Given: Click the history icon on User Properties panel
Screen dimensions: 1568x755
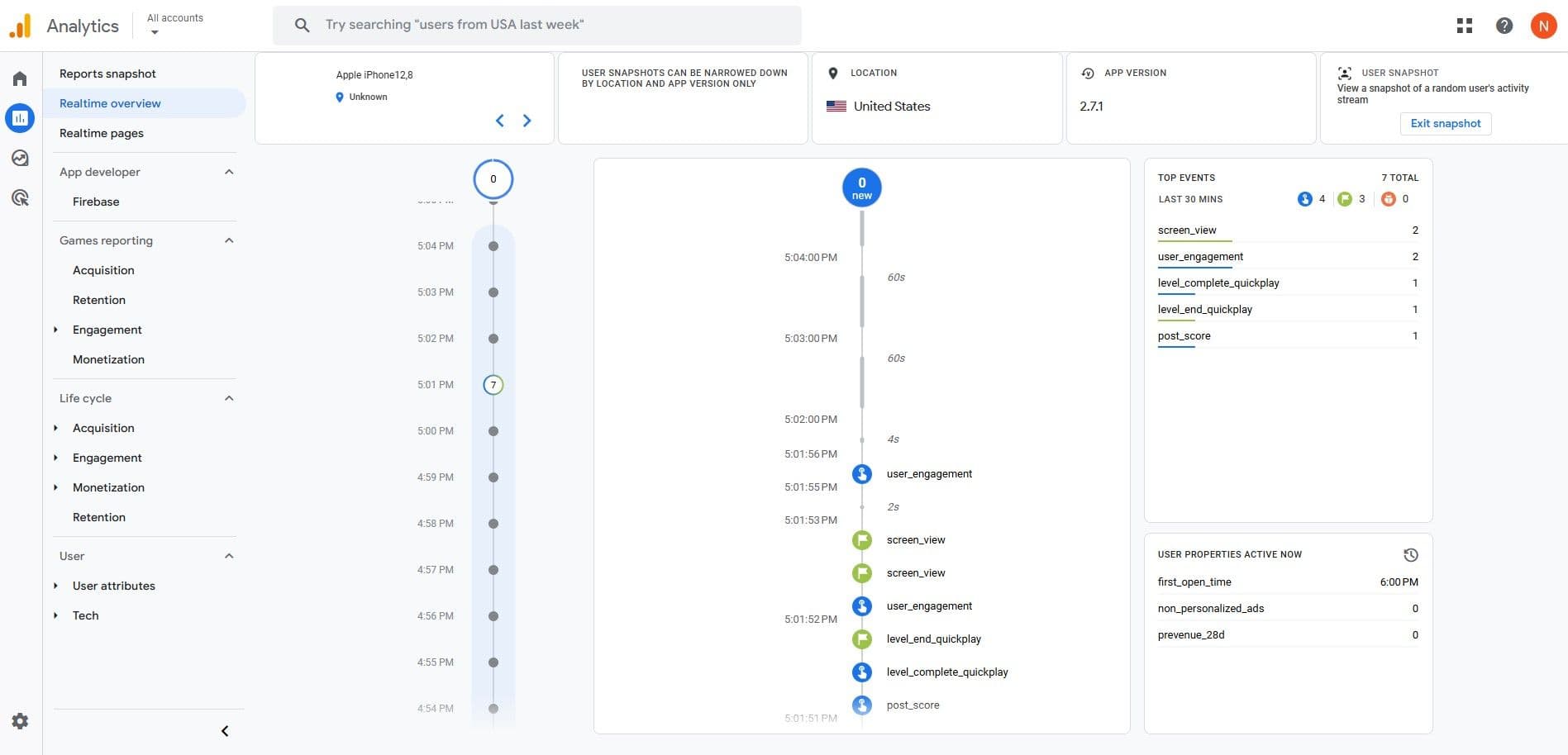Looking at the screenshot, I should (x=1411, y=554).
